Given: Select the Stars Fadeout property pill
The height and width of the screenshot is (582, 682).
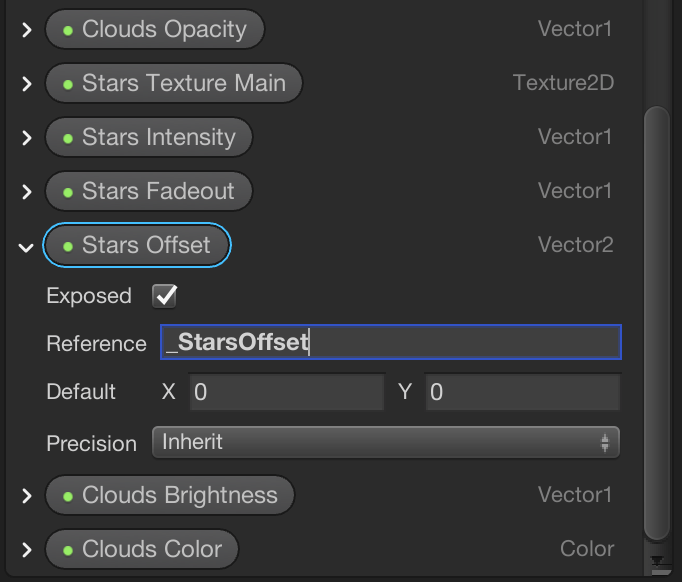Looking at the screenshot, I should pyautogui.click(x=148, y=192).
